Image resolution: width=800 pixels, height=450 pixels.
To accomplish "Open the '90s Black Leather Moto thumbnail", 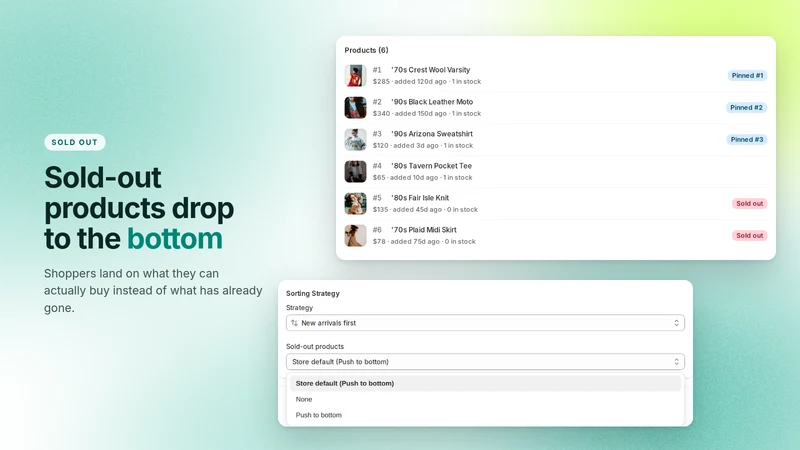I will point(355,108).
